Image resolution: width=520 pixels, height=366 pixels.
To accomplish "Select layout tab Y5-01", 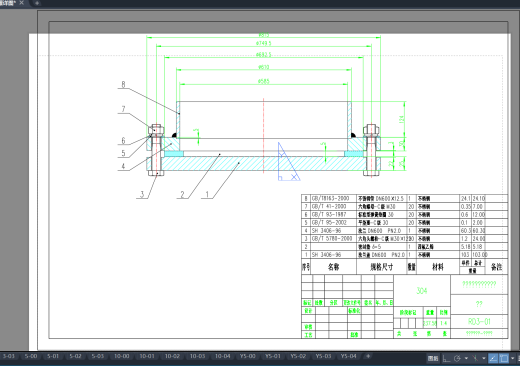I will pyautogui.click(x=273, y=356).
